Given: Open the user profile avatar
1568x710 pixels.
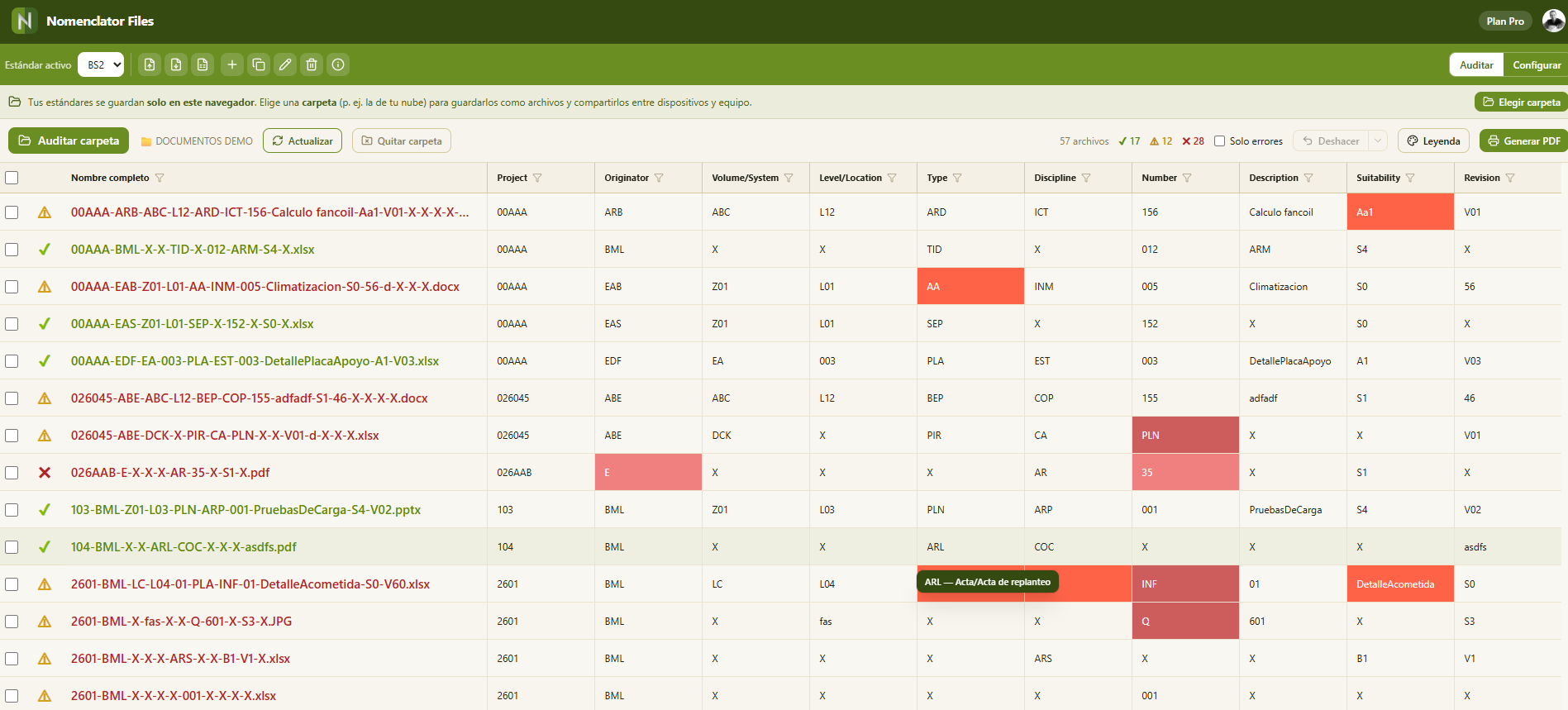Looking at the screenshot, I should 1553,21.
